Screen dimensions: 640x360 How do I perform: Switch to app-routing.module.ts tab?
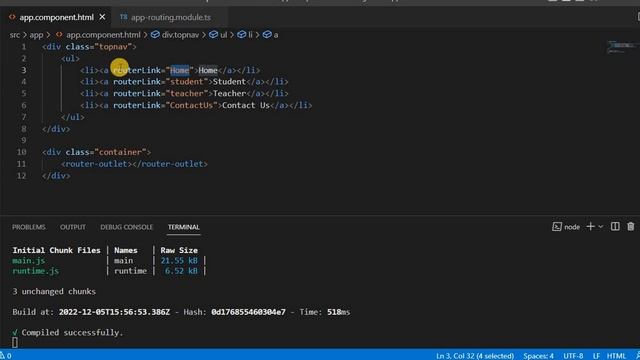[x=171, y=17]
